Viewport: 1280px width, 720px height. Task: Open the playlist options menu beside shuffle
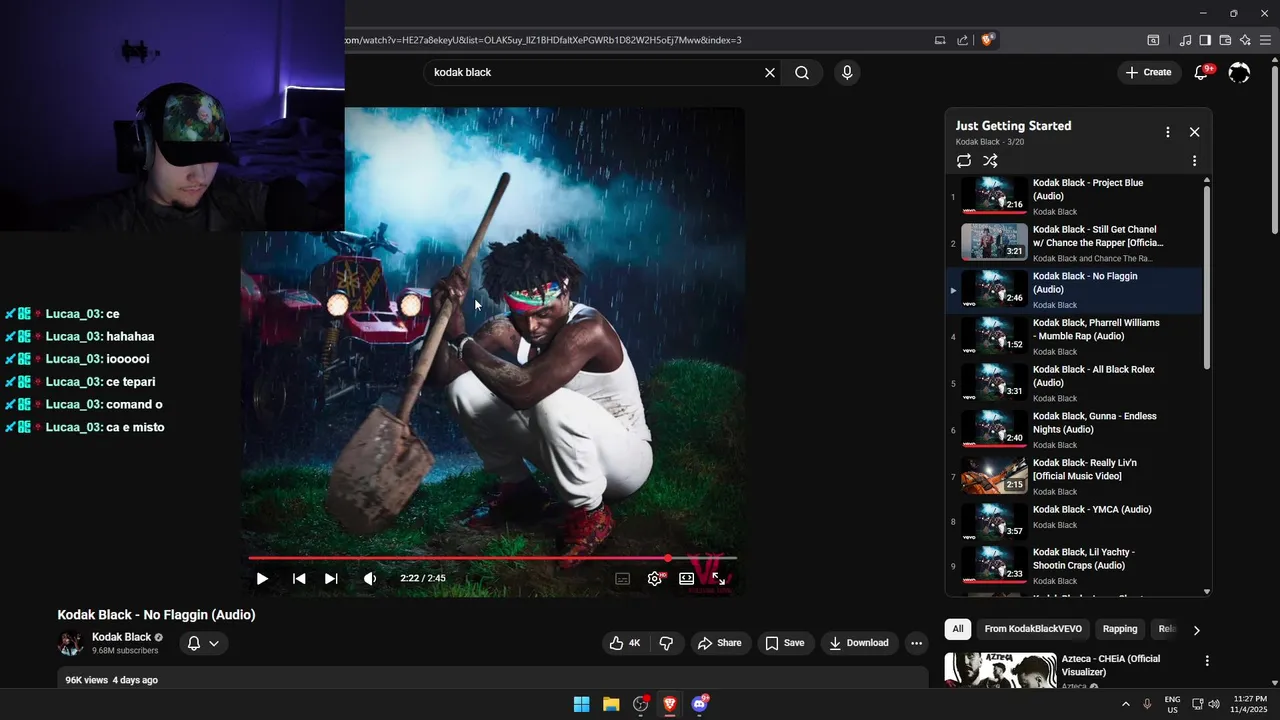click(1194, 160)
